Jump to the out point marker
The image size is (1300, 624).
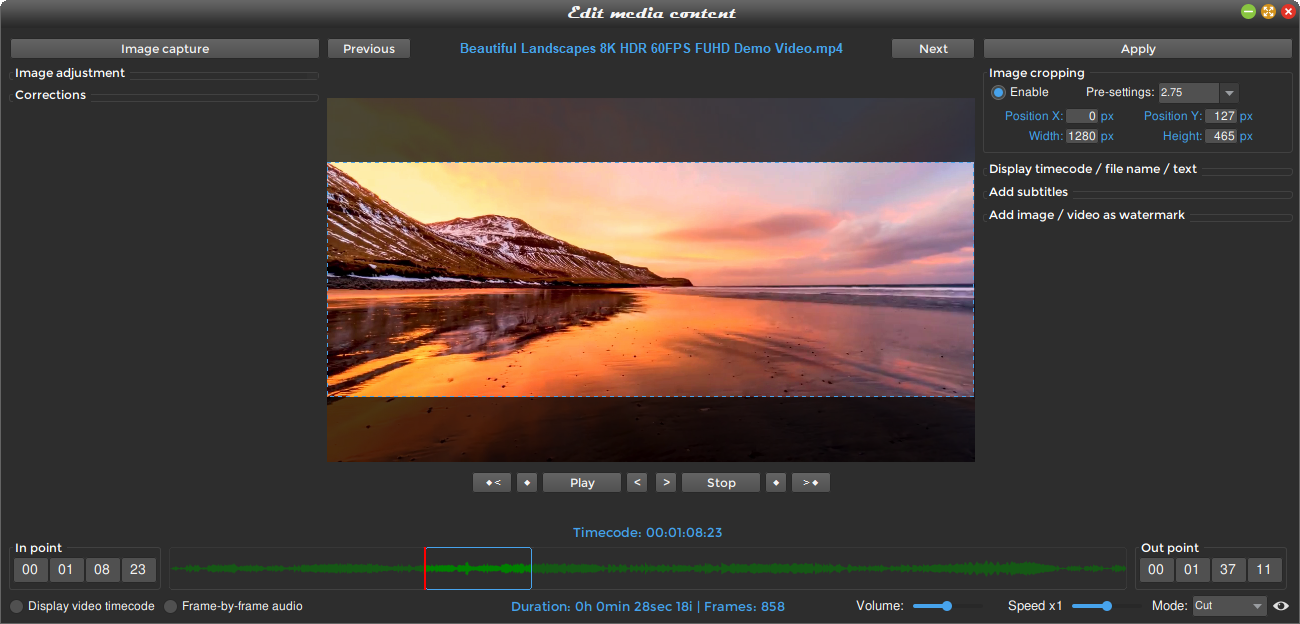coord(810,482)
